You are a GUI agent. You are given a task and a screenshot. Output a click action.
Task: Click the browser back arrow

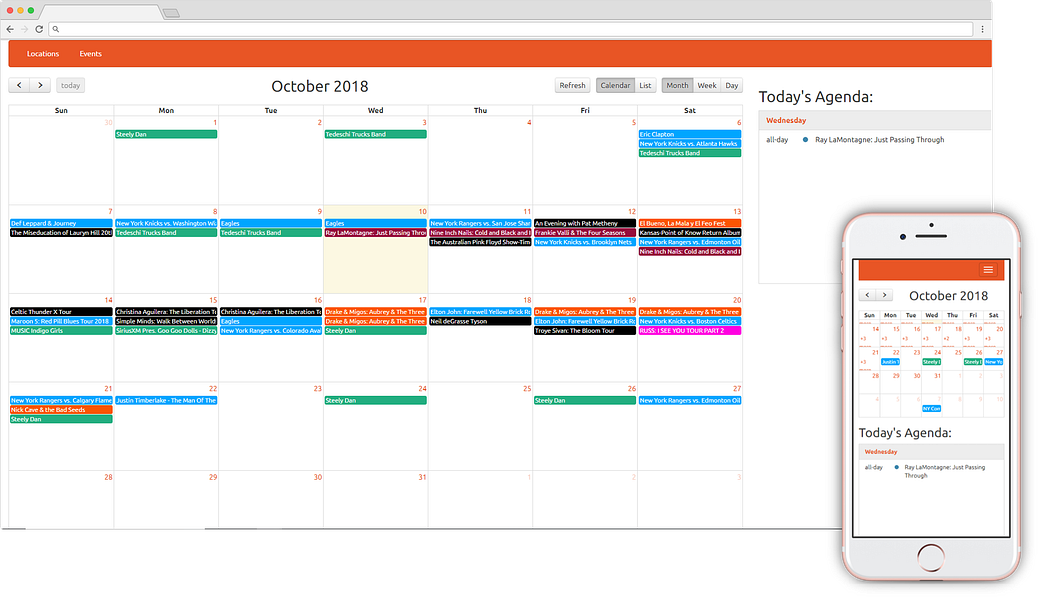click(10, 29)
